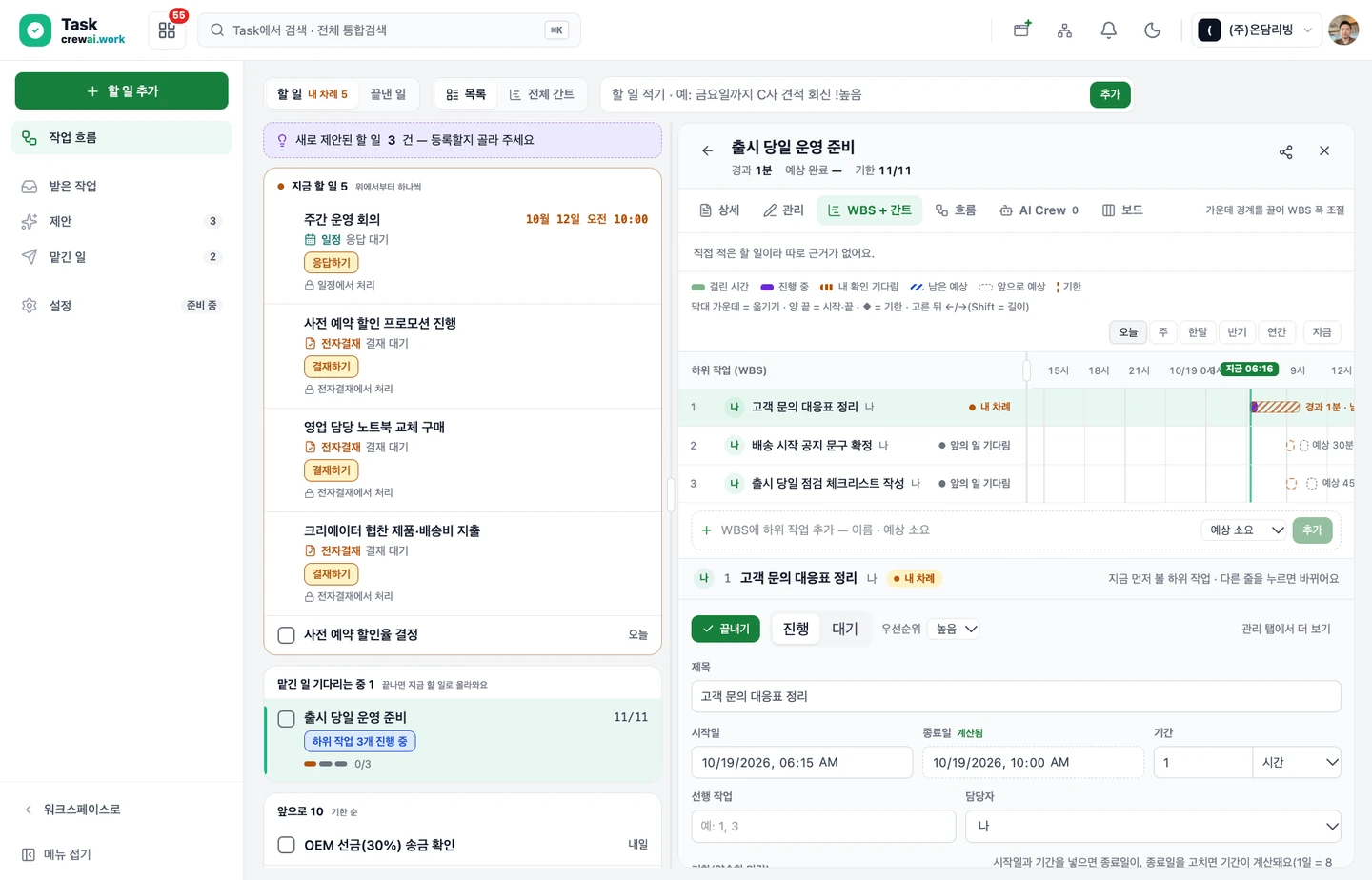Viewport: 1372px width, 880px height.
Task: Open the 시간 unit dropdown for 기간
Action: coord(1297,763)
